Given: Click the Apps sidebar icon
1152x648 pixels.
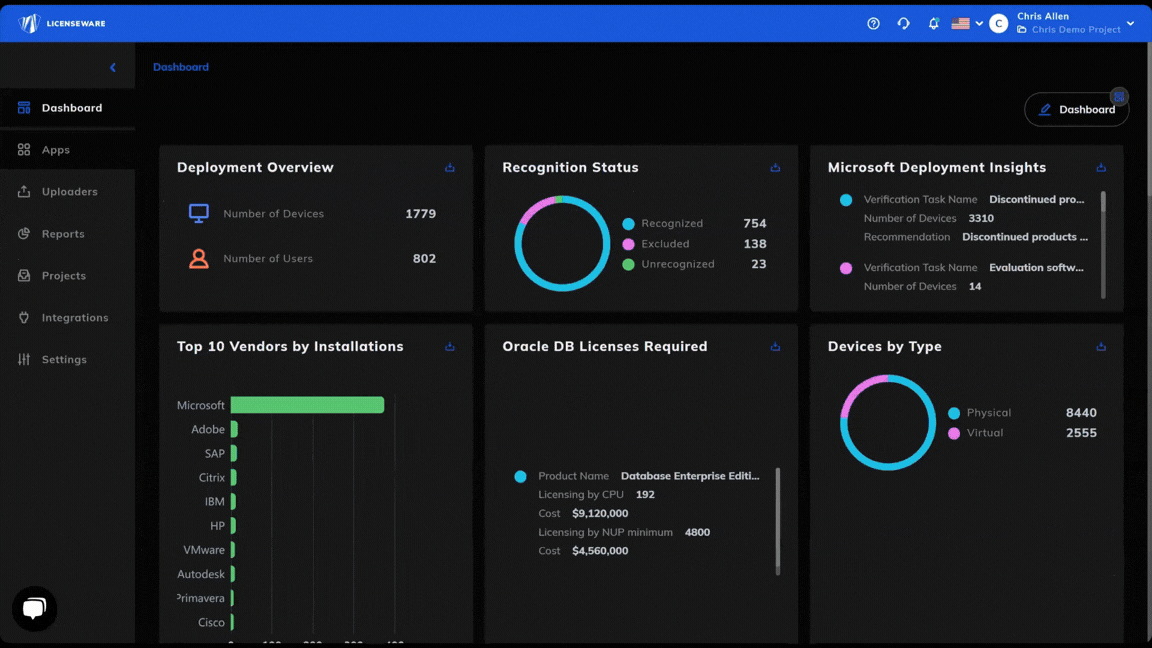Looking at the screenshot, I should (x=24, y=150).
